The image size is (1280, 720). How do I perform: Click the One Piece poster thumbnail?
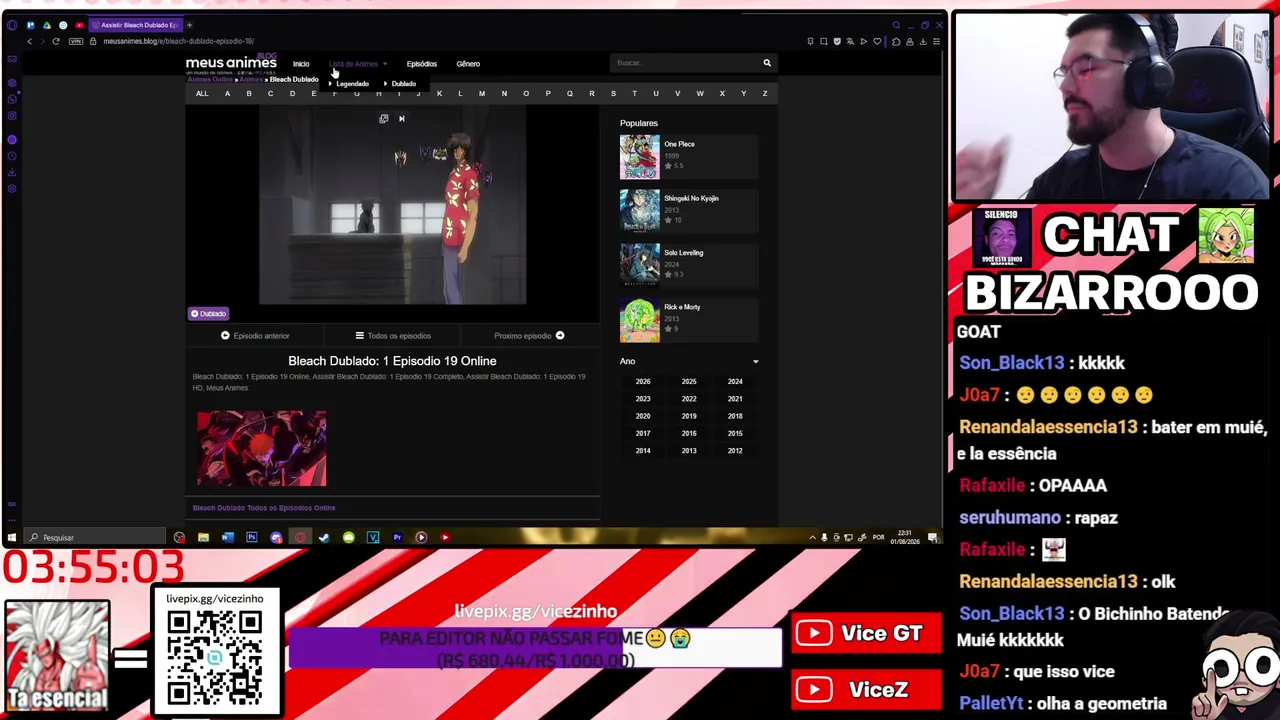pos(640,156)
